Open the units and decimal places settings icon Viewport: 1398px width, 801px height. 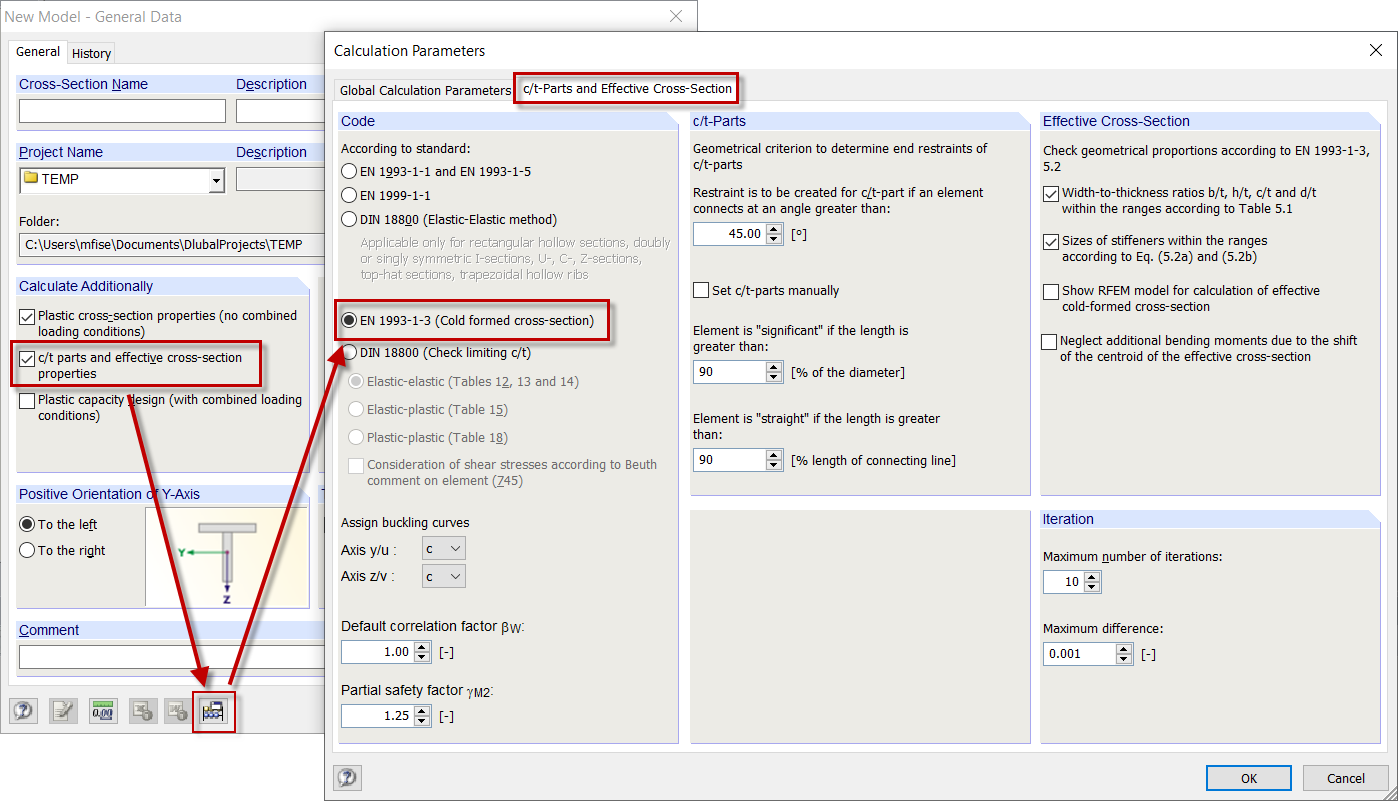(103, 711)
